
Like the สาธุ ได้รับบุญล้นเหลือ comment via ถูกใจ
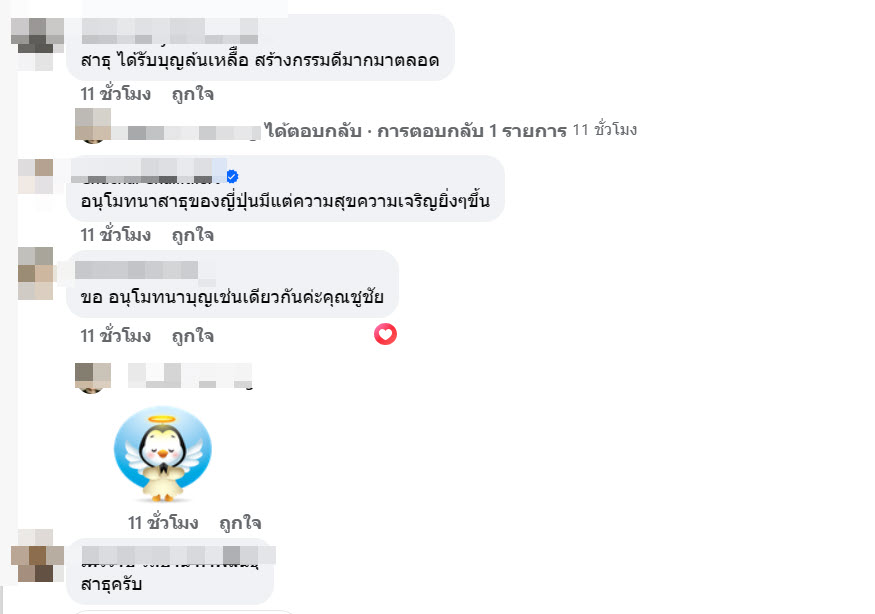[x=193, y=94]
